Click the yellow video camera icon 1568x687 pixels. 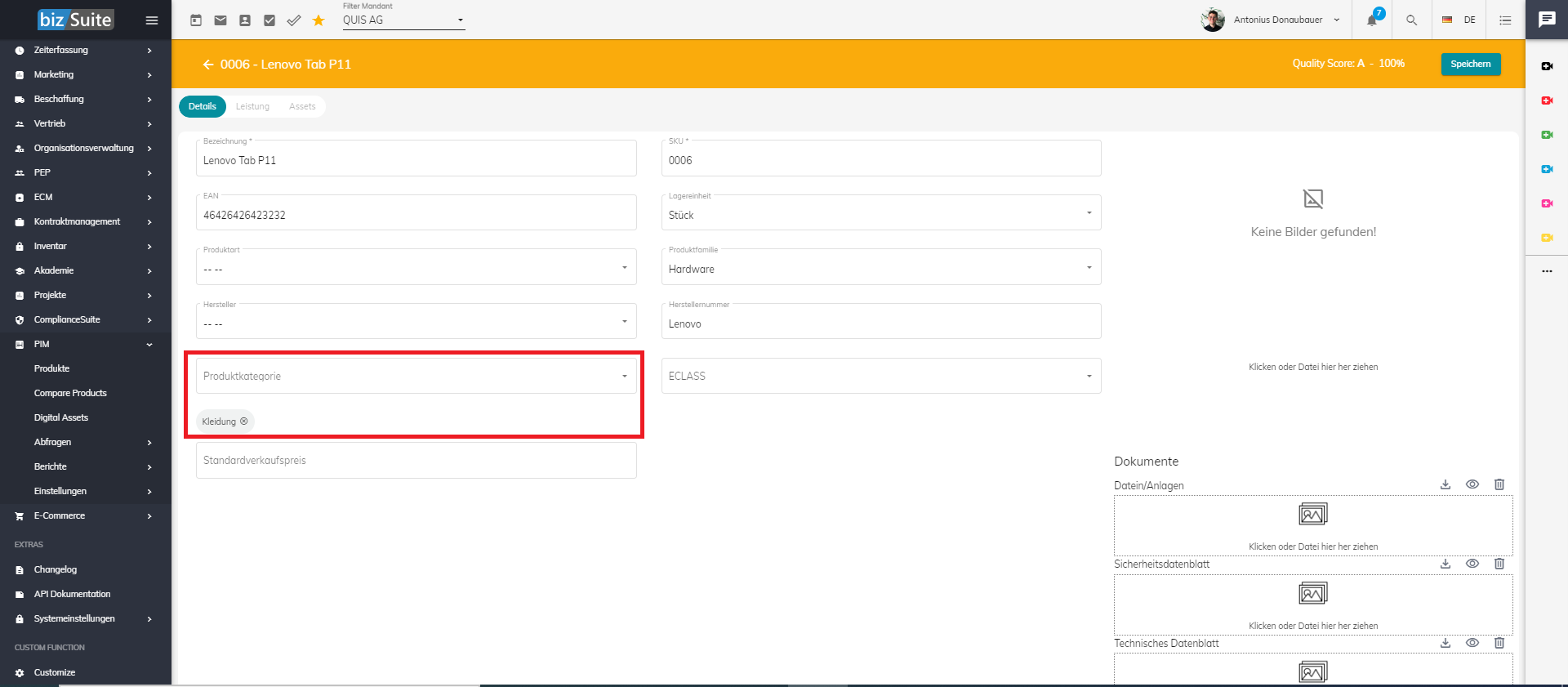(x=1547, y=238)
